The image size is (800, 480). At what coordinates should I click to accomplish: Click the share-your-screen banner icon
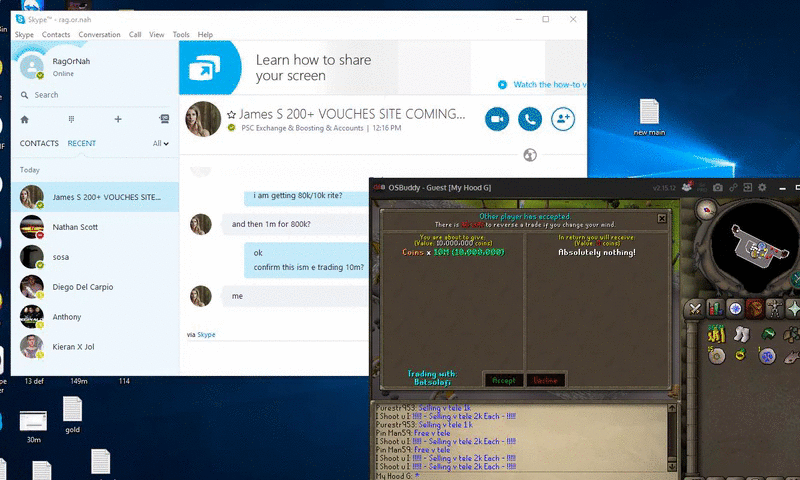(205, 68)
